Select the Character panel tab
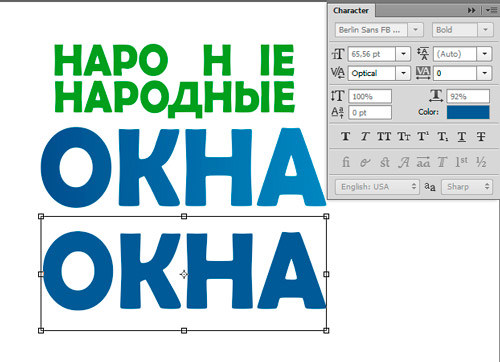Screen dimensions: 500x362 [351, 11]
